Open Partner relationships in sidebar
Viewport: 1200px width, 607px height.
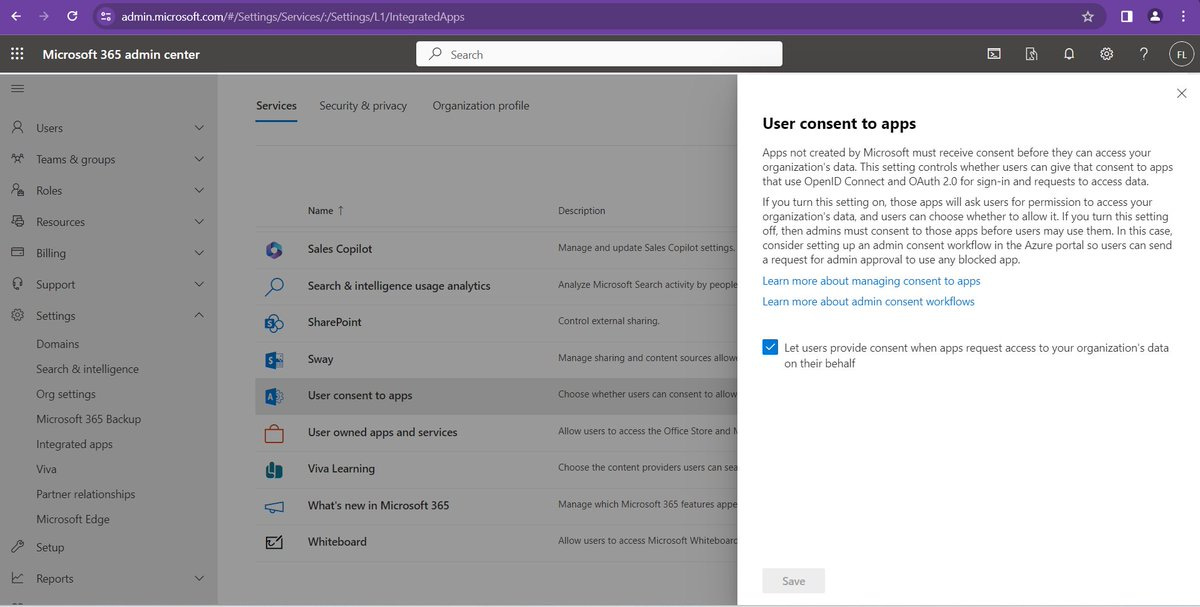[86, 494]
